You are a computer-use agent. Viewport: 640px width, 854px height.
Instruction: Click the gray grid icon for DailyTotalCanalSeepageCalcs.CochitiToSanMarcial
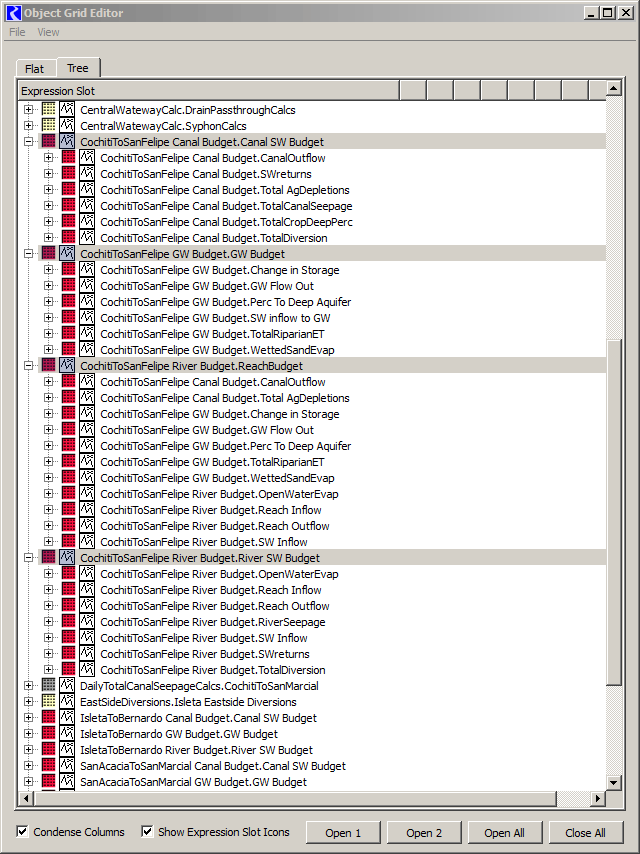click(x=48, y=686)
